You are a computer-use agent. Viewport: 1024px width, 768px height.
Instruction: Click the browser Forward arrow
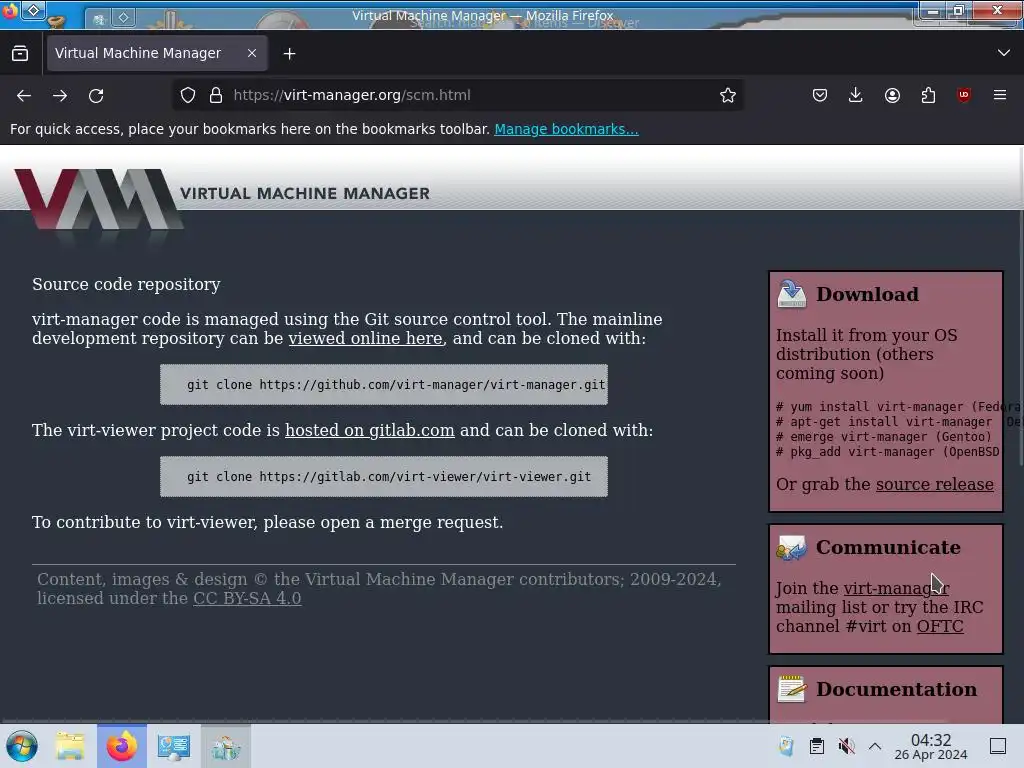pyautogui.click(x=60, y=95)
